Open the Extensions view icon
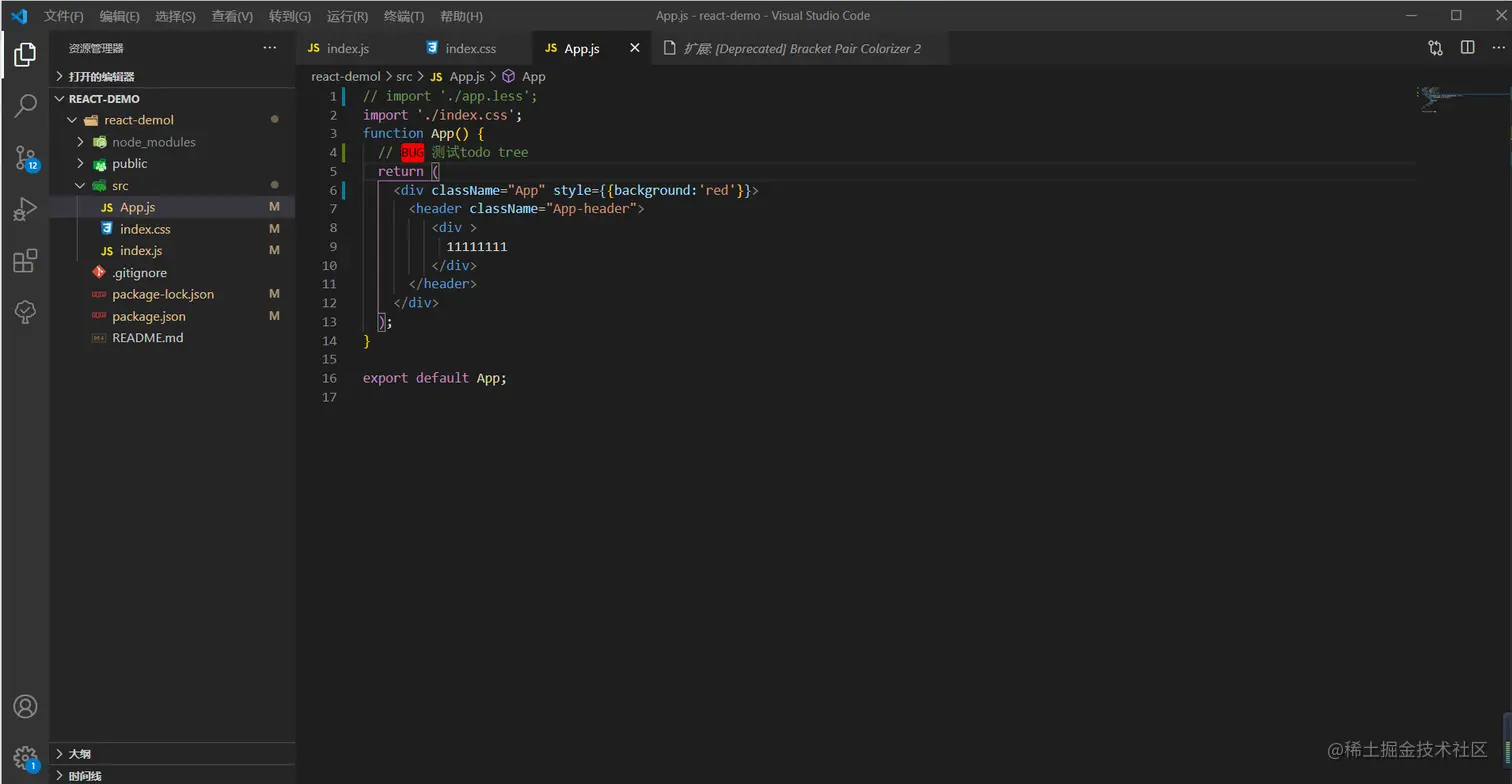This screenshot has height=784, width=1512. coord(25,261)
